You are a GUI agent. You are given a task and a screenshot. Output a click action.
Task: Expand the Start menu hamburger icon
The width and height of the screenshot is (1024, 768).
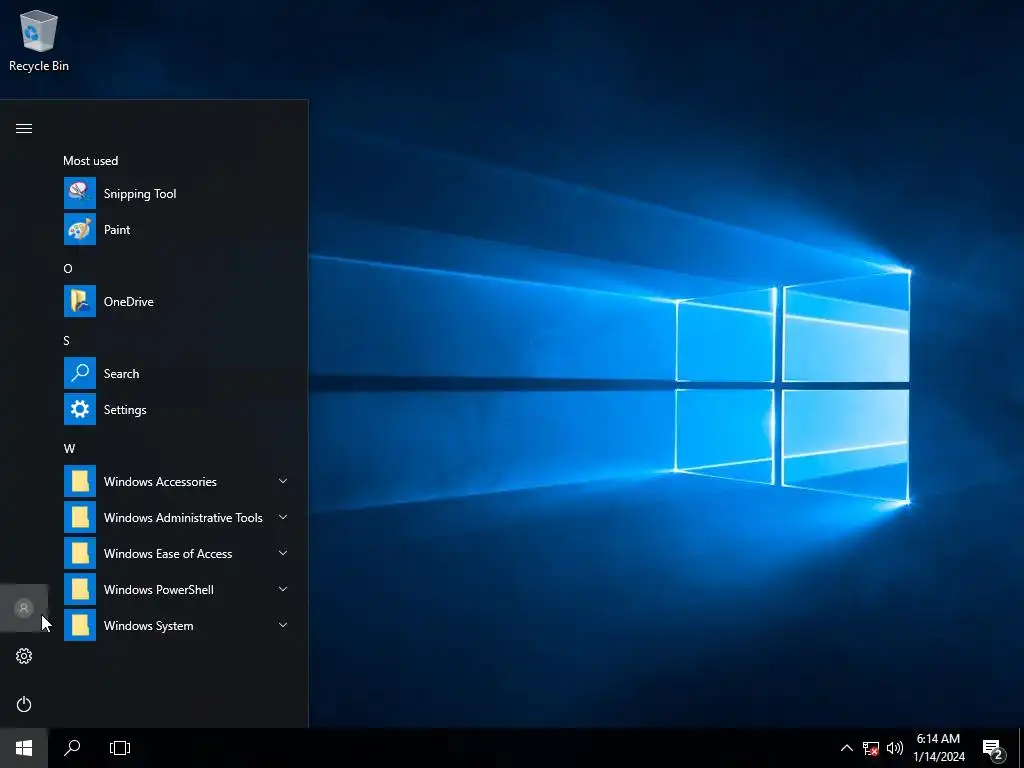24,128
